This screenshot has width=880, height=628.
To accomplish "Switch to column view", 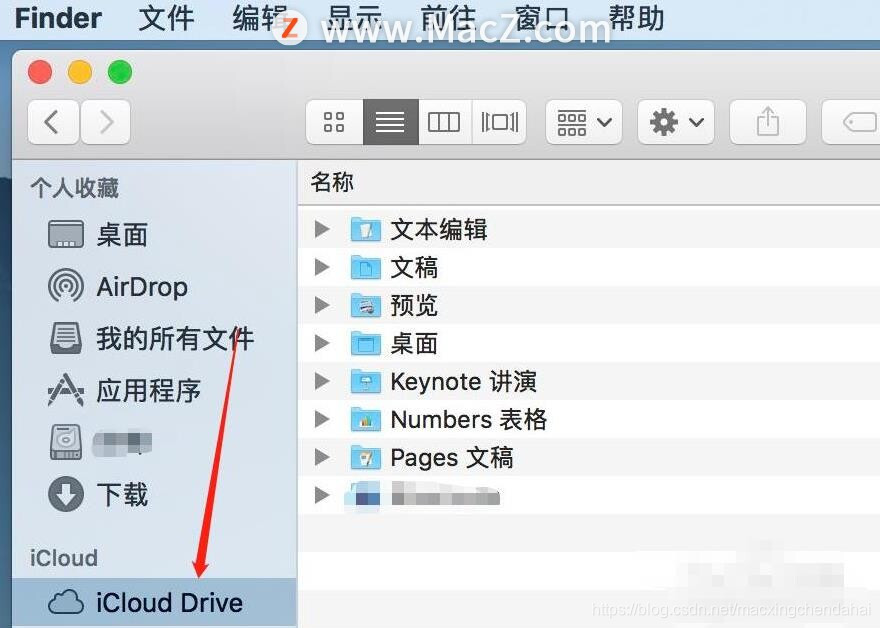I will pos(444,122).
